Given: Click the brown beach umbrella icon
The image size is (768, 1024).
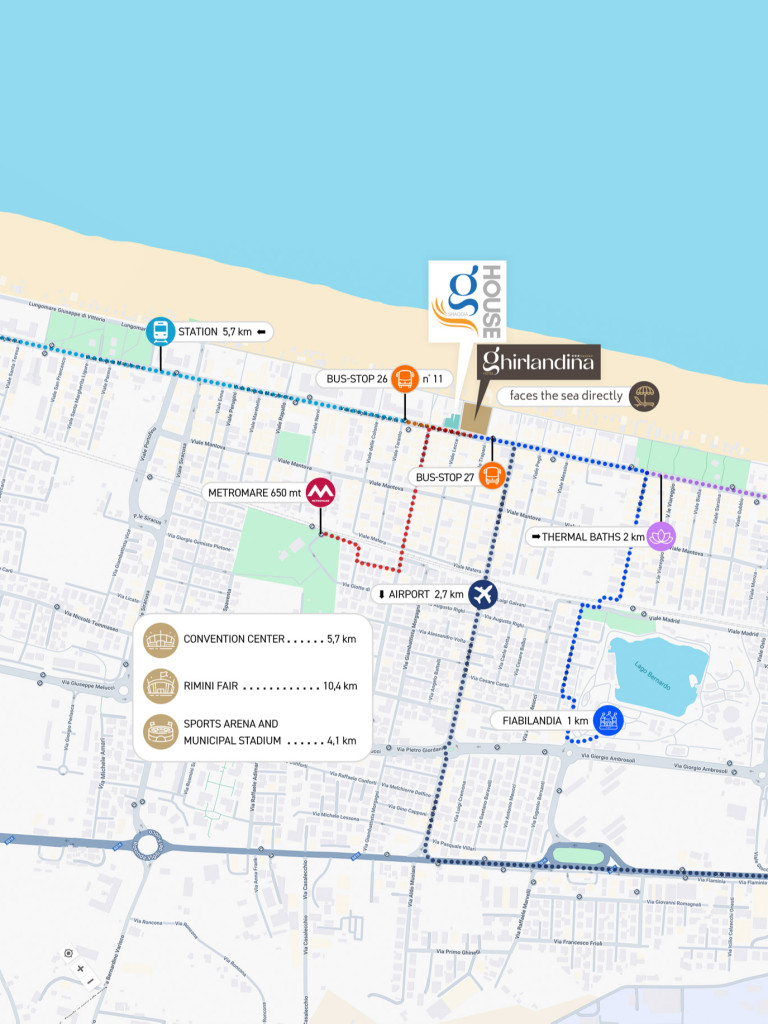Looking at the screenshot, I should [644, 396].
